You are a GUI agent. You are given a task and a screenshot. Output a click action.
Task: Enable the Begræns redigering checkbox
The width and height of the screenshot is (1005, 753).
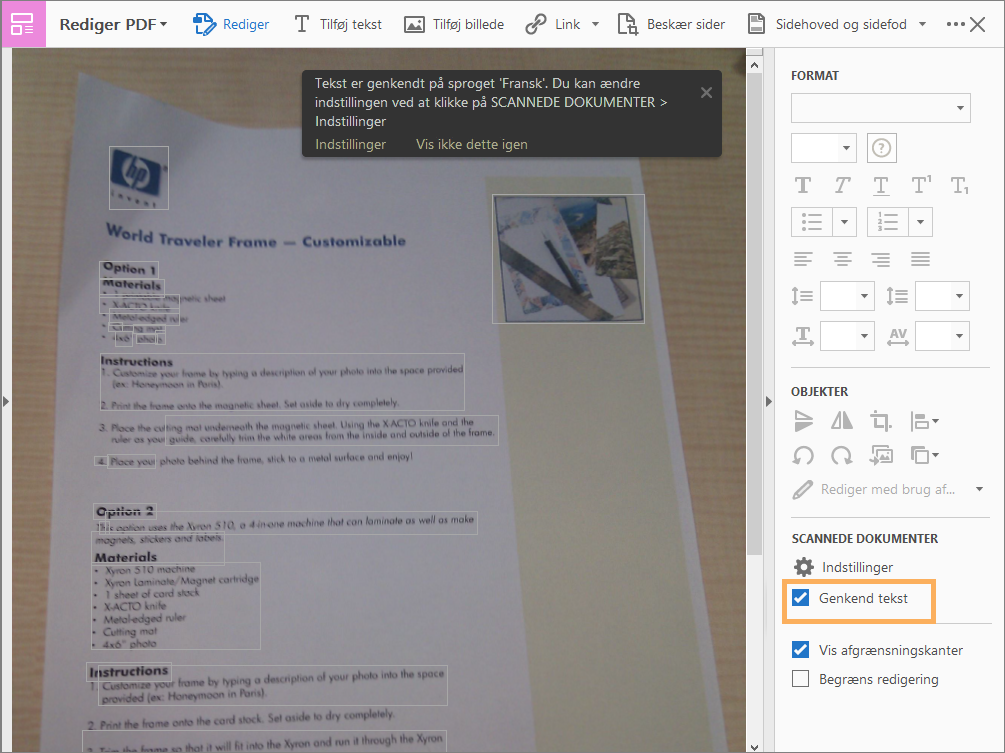[801, 679]
